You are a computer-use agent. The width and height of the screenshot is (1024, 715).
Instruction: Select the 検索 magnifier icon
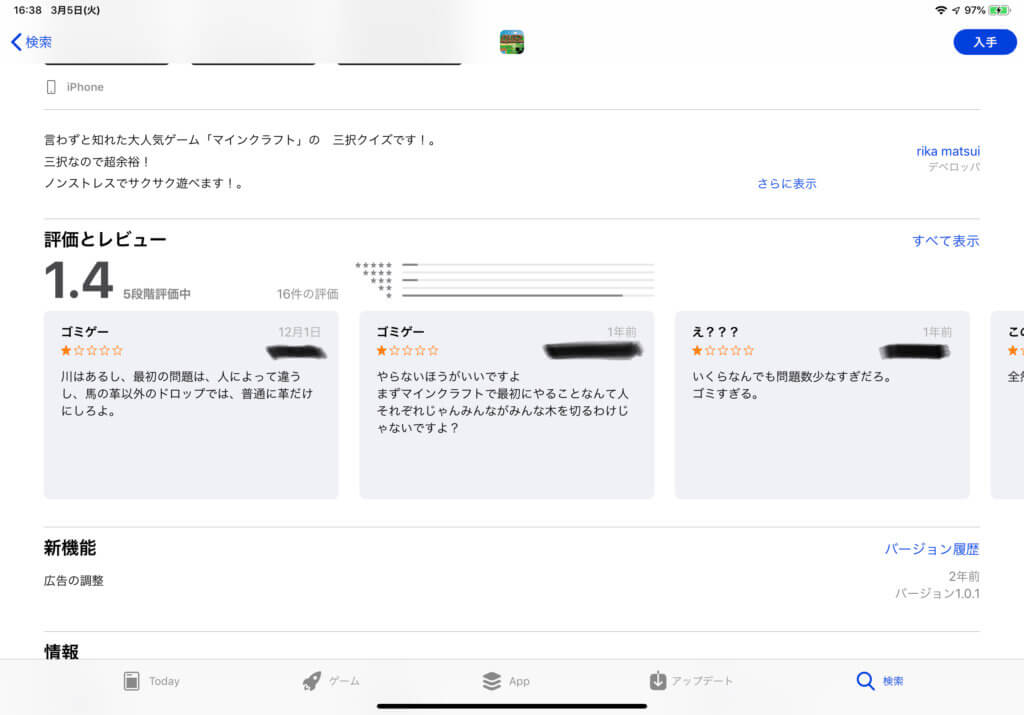tap(865, 681)
